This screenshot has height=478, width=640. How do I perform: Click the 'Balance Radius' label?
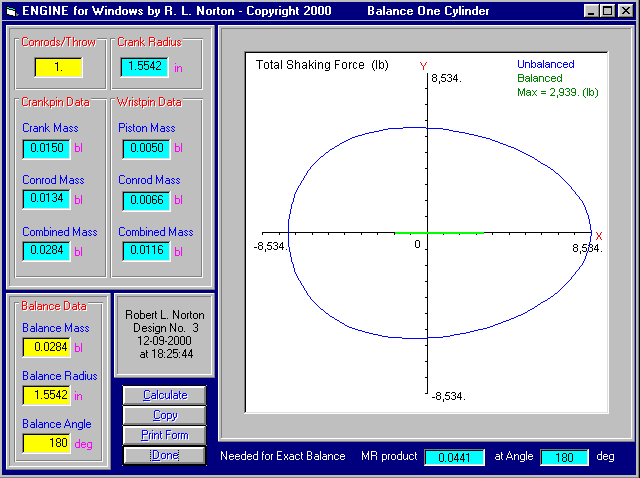[60, 376]
